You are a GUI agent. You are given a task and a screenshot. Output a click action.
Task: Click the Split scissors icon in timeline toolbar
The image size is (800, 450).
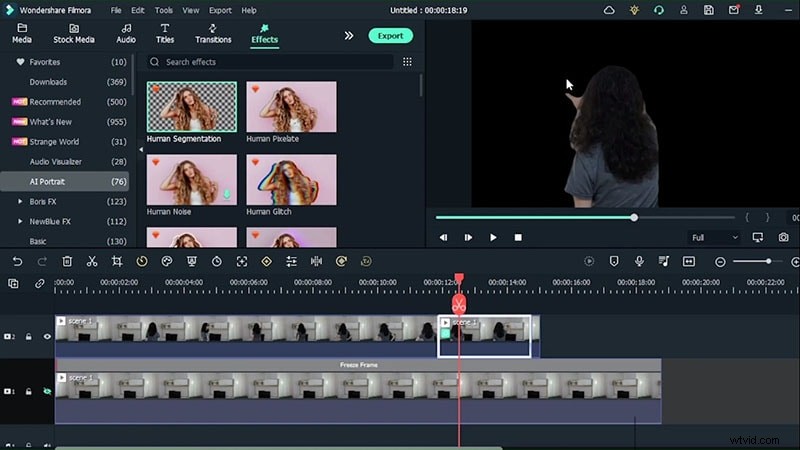[92, 261]
